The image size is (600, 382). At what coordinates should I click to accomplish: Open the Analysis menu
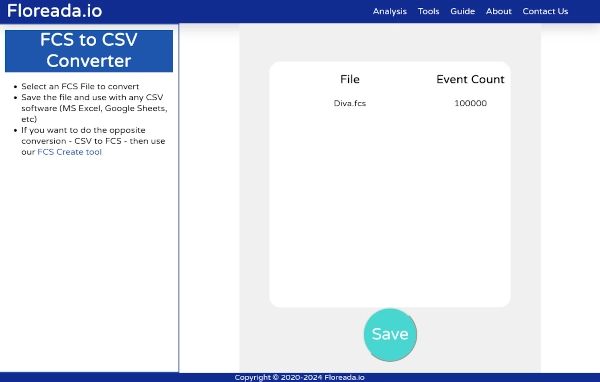(390, 11)
